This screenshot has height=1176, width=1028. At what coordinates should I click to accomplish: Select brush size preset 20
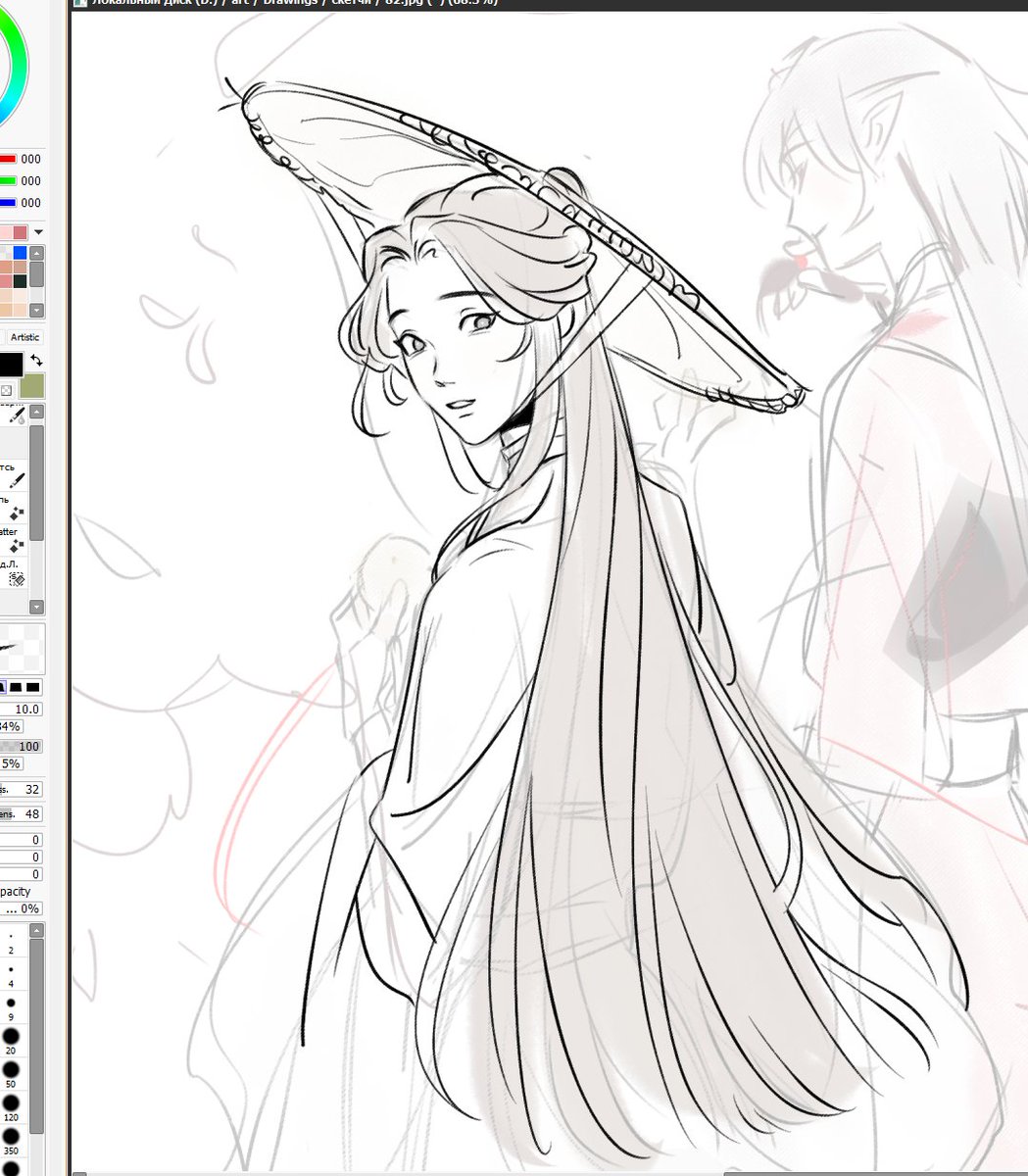tap(11, 1041)
